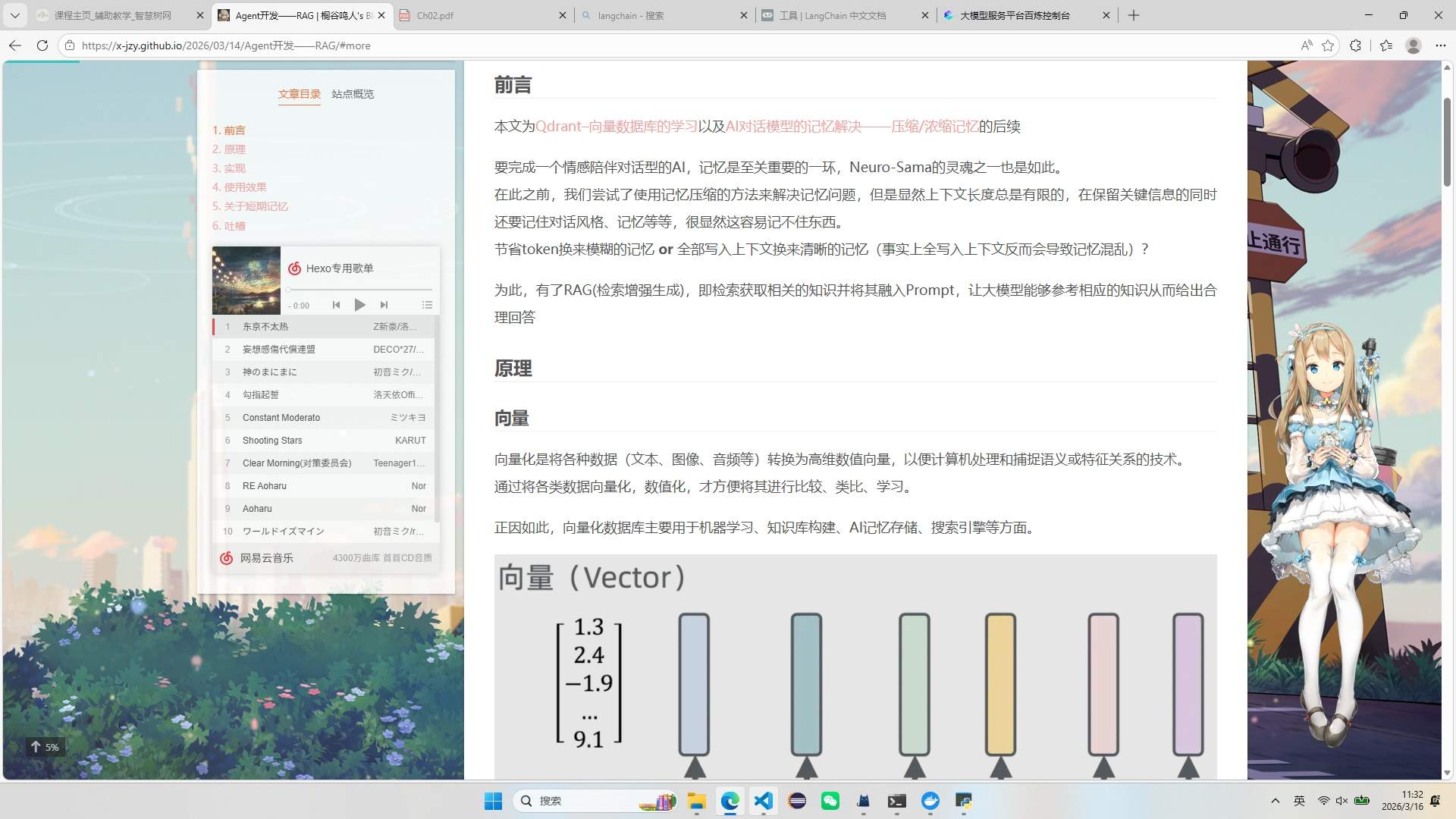
Task: Skip to next track in player
Action: point(384,305)
